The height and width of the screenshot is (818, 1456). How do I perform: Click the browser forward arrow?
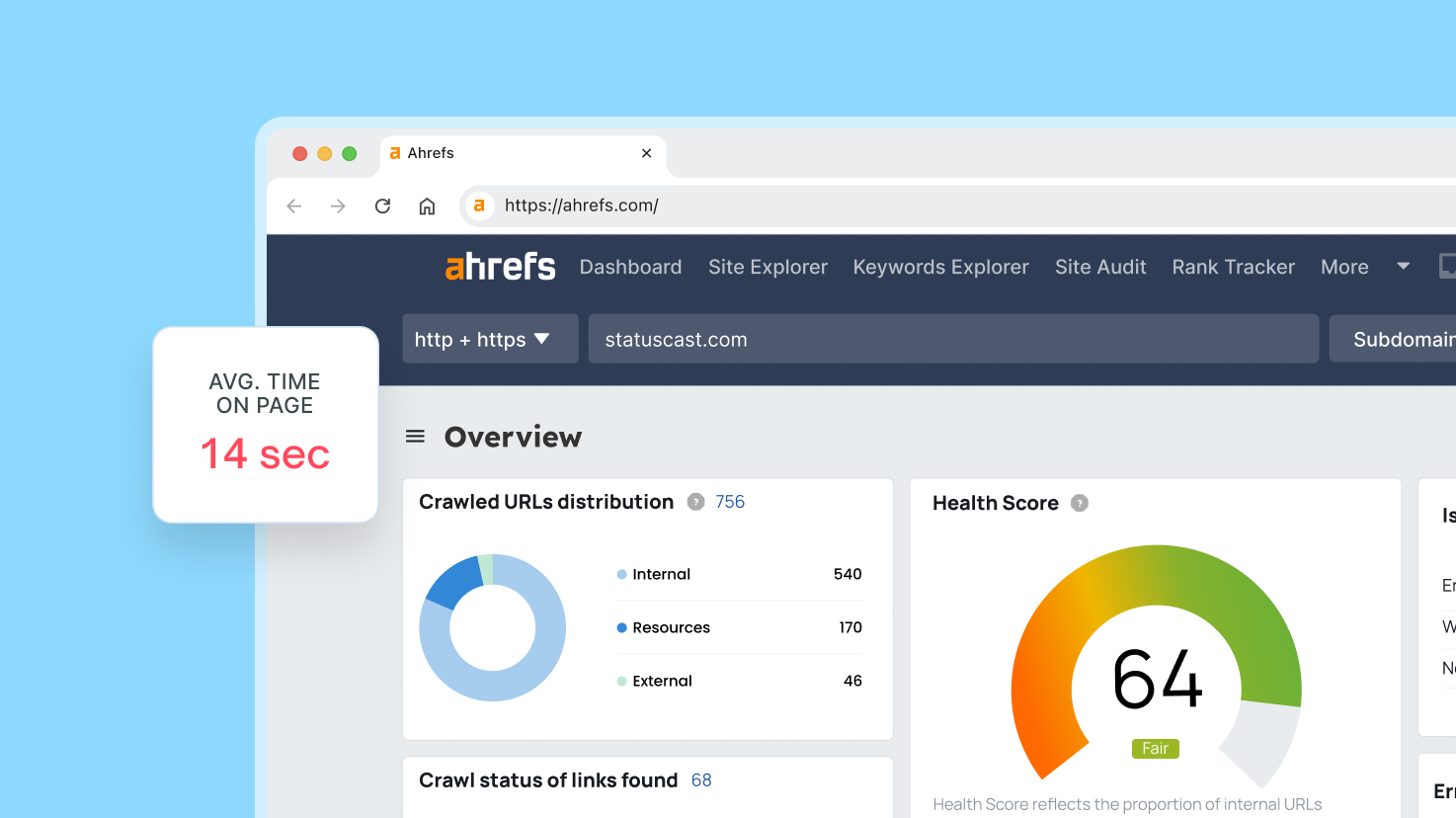[338, 205]
